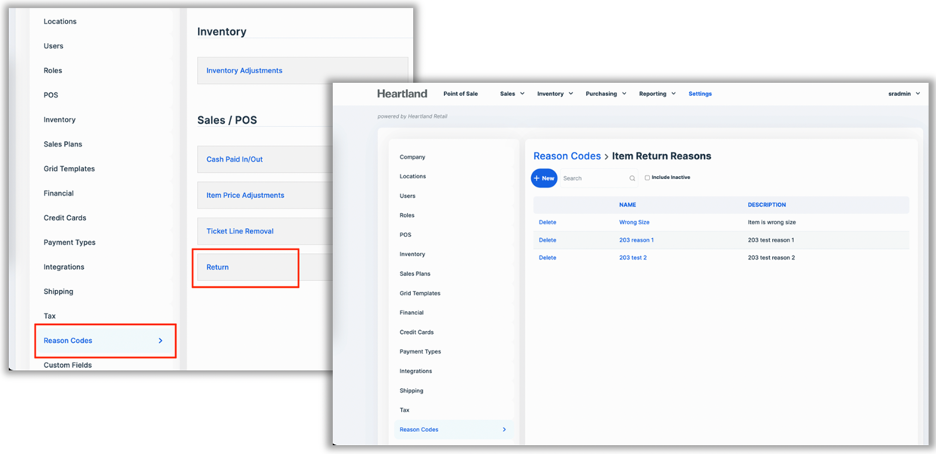This screenshot has height=454, width=936.
Task: Select Payment Types in the right sidebar
Action: pos(420,352)
